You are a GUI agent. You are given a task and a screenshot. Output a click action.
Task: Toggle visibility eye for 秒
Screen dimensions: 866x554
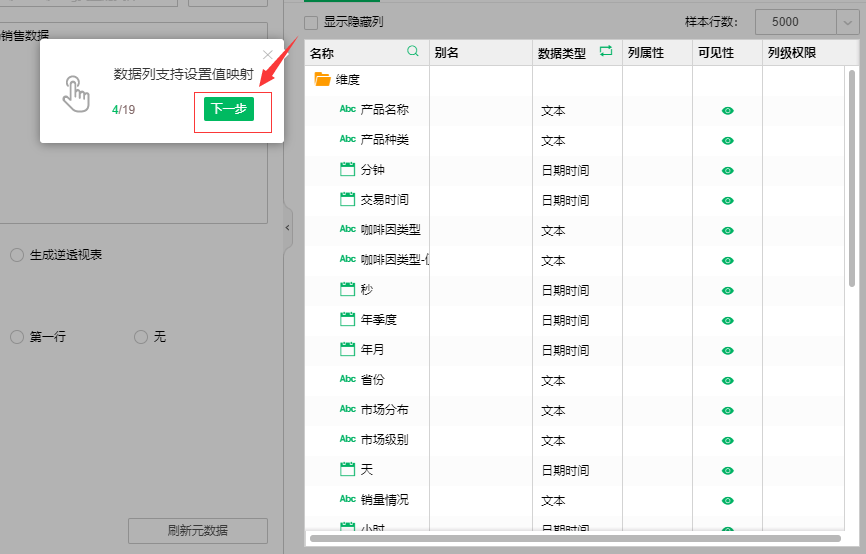pos(727,291)
